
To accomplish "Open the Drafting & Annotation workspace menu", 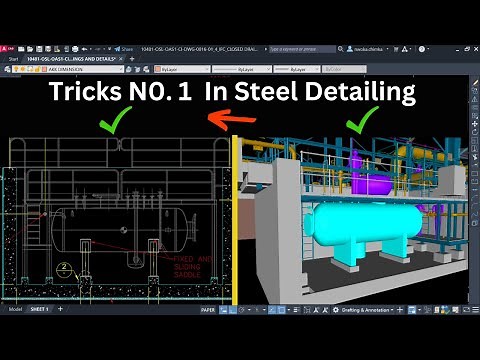I will (x=368, y=310).
